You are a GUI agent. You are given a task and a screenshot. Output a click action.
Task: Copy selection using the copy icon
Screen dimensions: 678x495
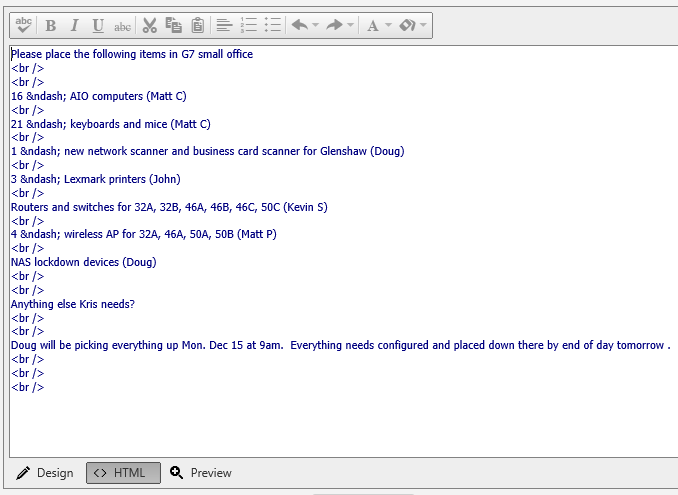pos(174,26)
